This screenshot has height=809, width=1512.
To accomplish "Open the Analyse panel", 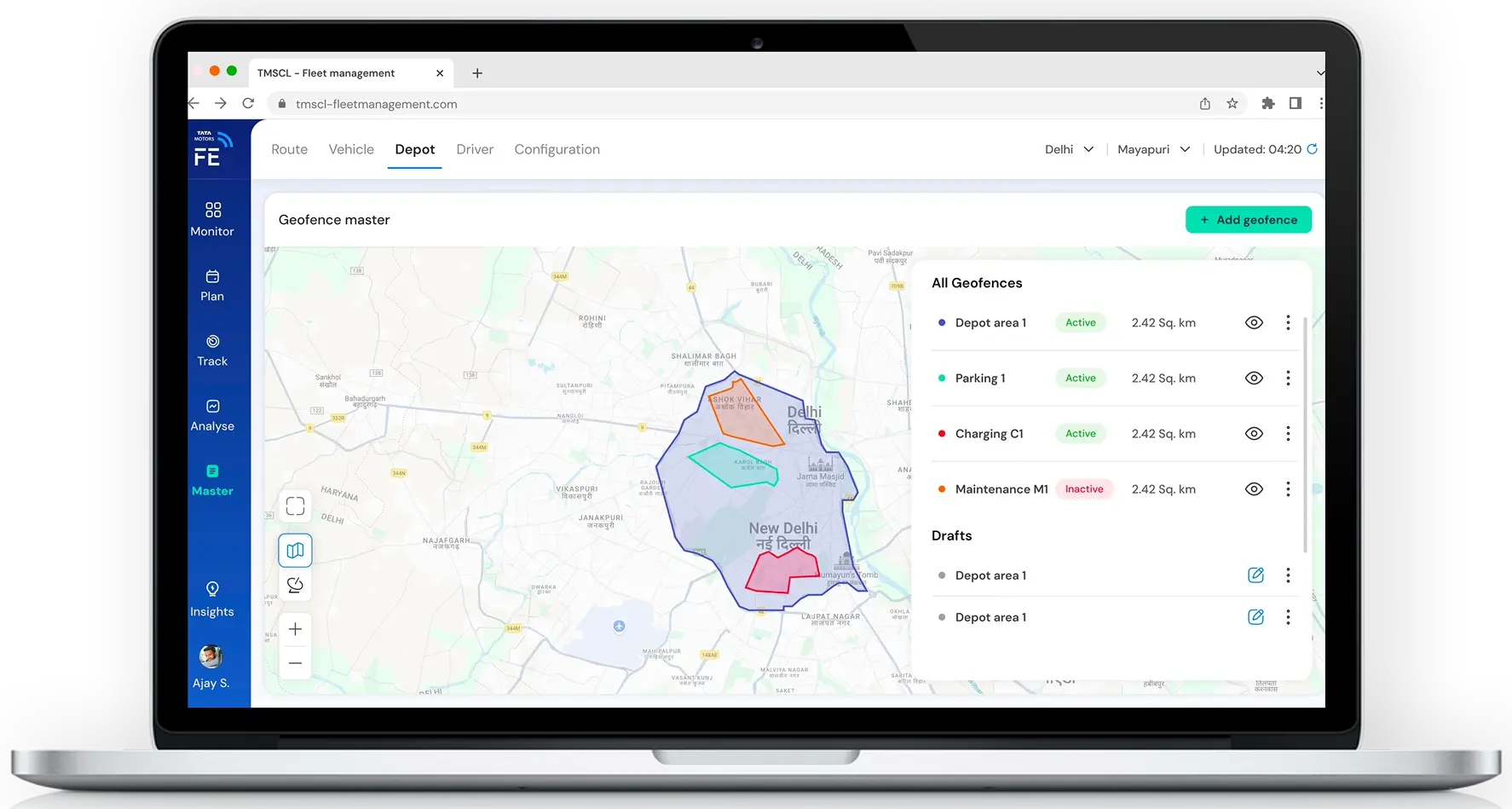I will point(211,413).
